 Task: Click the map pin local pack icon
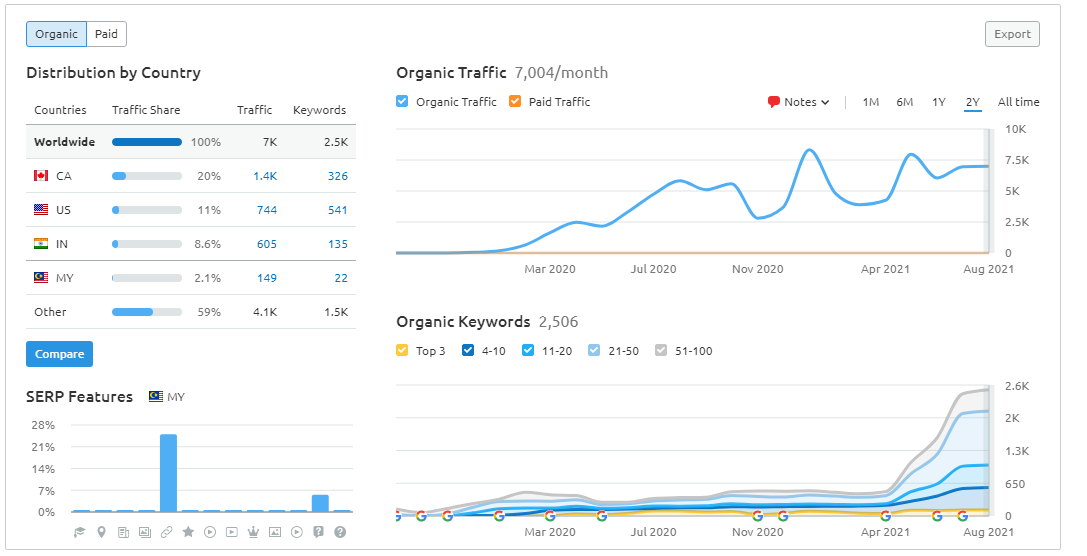pyautogui.click(x=102, y=532)
